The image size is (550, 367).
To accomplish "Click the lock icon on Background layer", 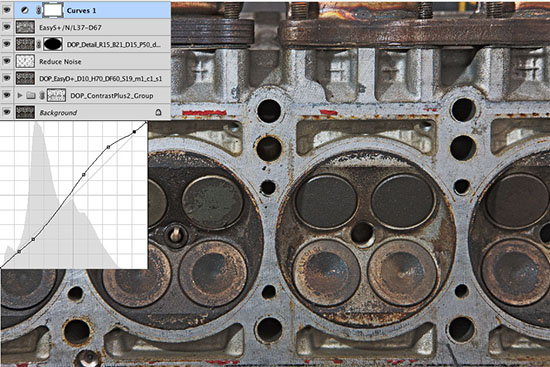I will click(158, 112).
